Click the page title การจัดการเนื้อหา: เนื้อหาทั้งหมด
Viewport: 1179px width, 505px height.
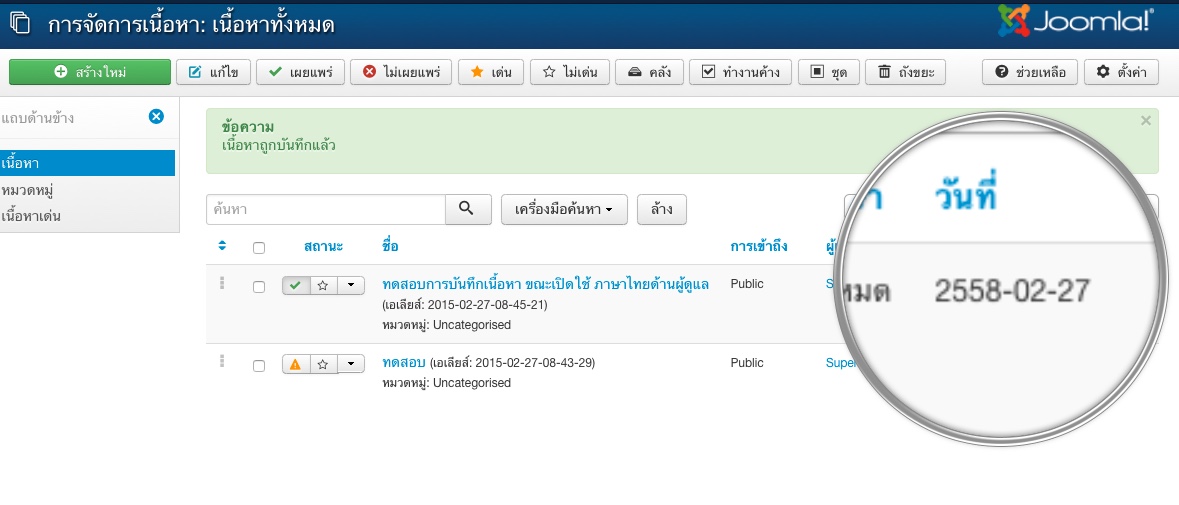click(191, 25)
